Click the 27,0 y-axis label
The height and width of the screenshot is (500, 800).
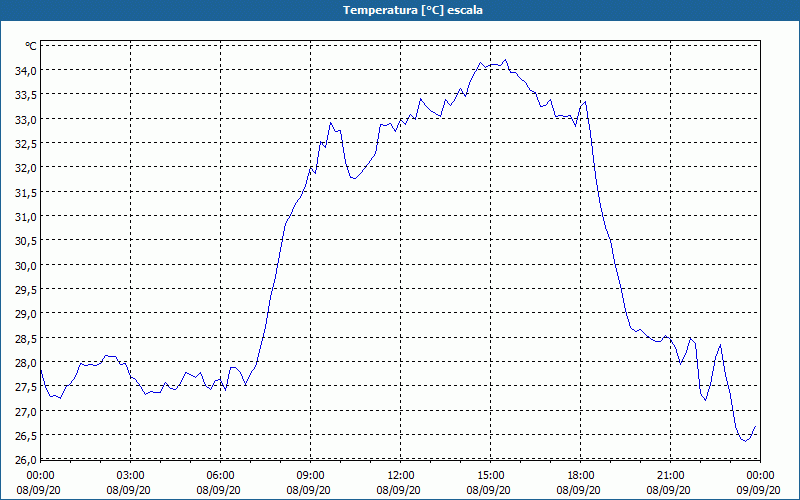coord(26,411)
